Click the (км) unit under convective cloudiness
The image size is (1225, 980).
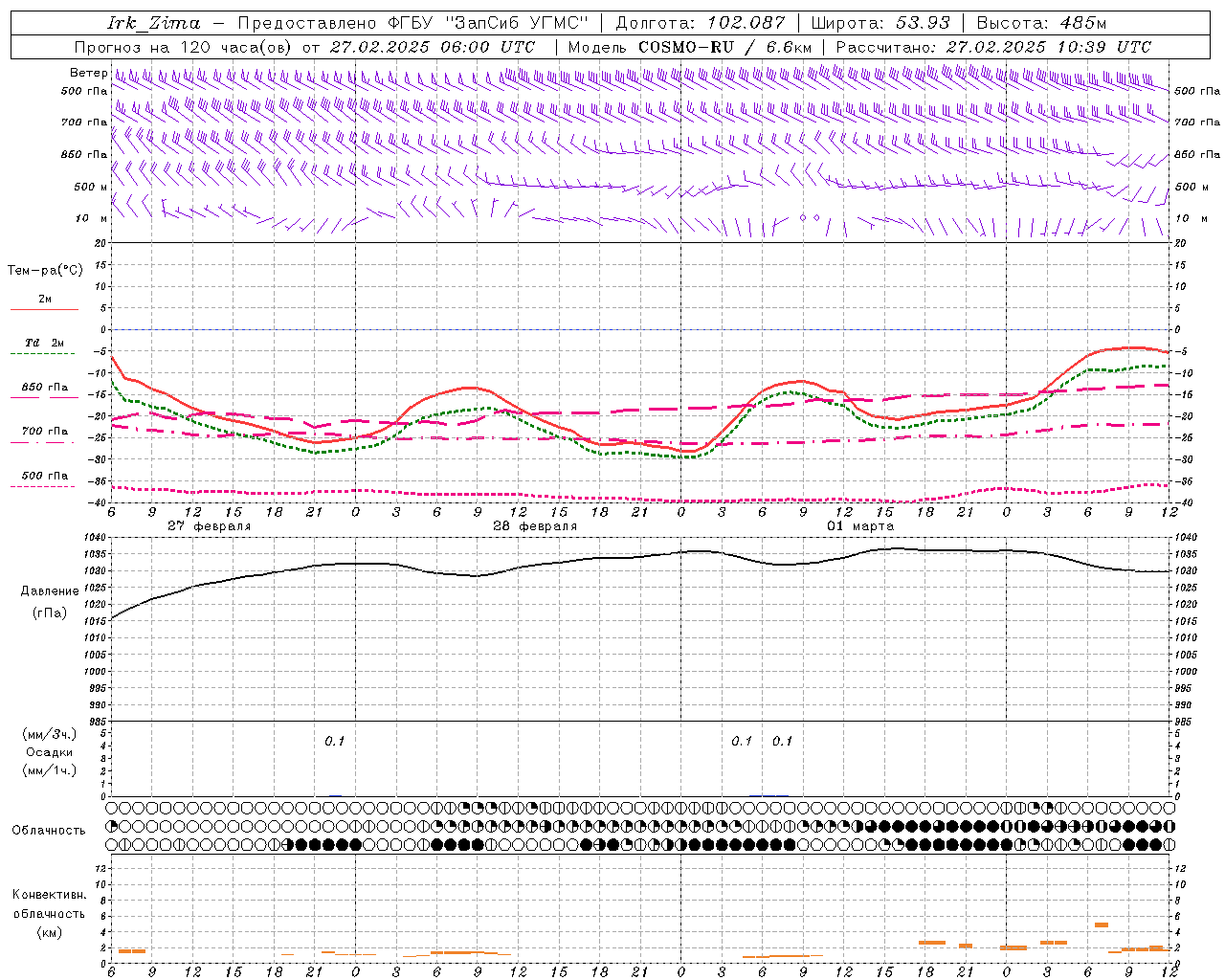pos(49,932)
